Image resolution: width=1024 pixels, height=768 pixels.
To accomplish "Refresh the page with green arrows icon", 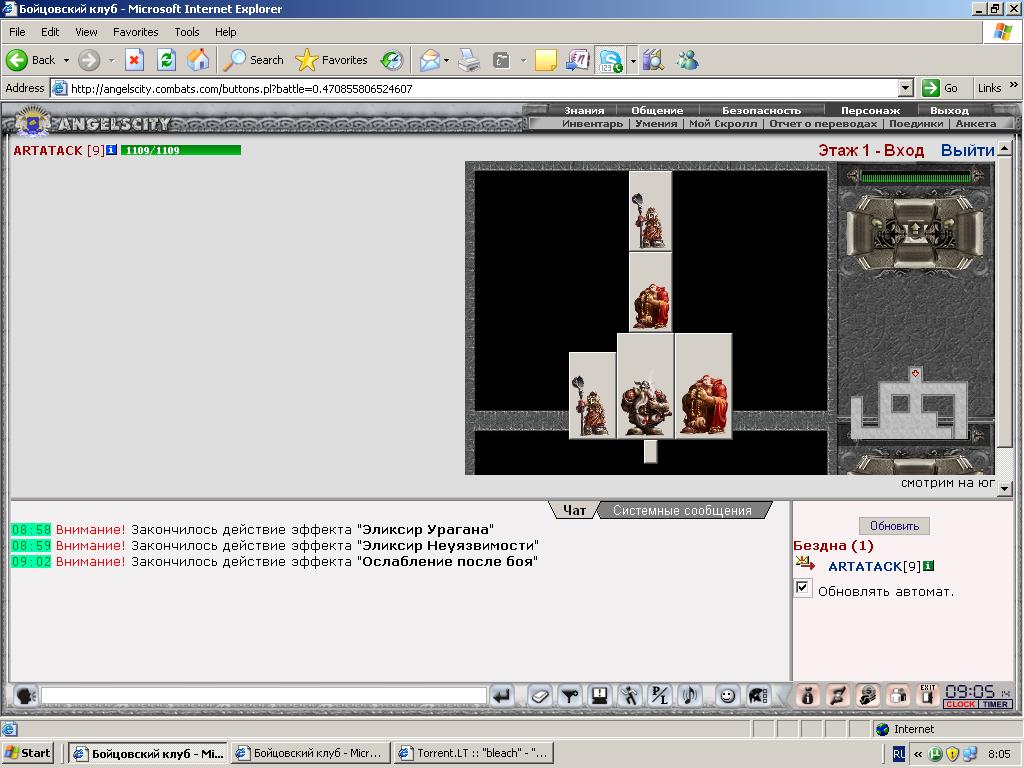I will 167,60.
